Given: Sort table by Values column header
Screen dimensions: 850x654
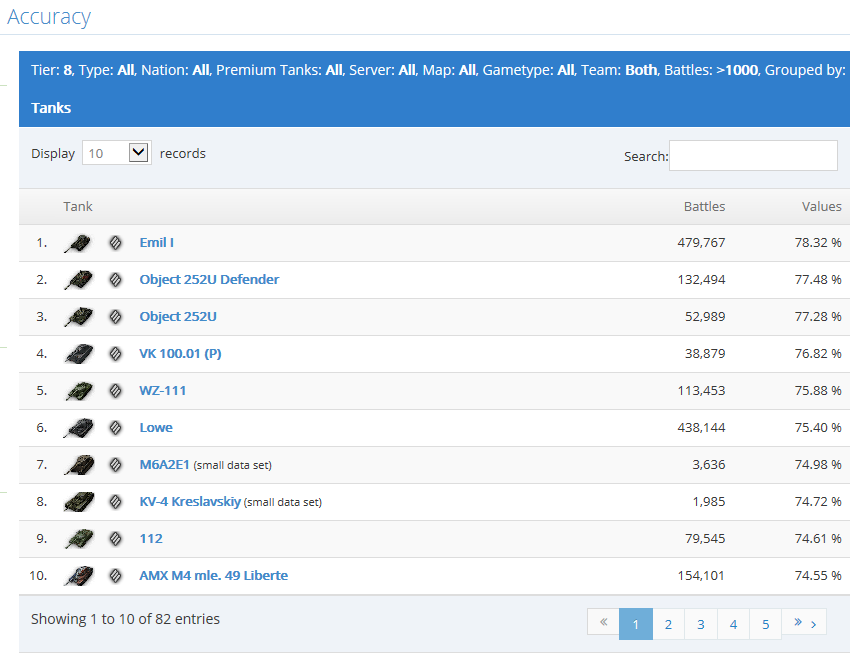Looking at the screenshot, I should click(x=821, y=207).
